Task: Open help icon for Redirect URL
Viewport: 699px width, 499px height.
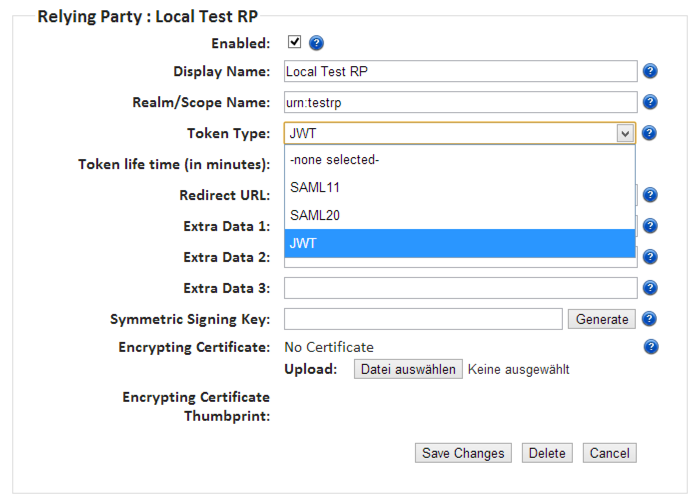Action: click(x=650, y=195)
